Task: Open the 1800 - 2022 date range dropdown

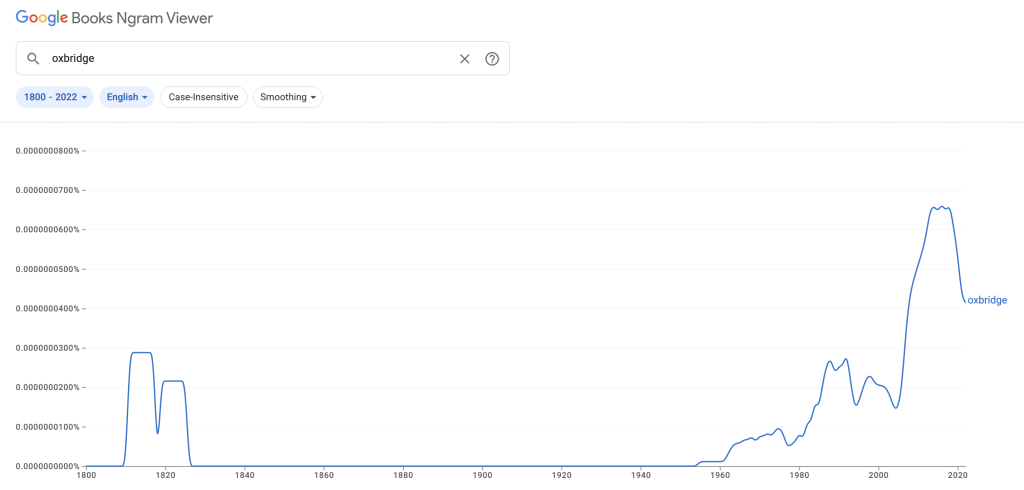Action: click(x=55, y=97)
